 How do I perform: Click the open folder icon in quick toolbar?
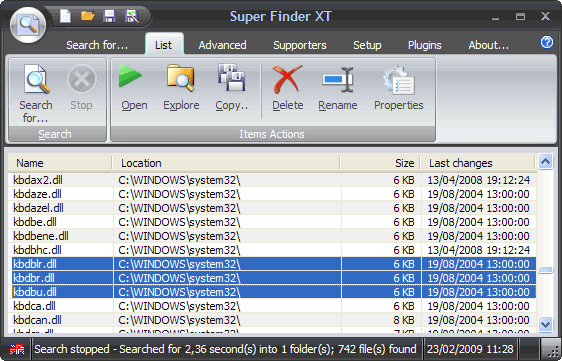(87, 16)
